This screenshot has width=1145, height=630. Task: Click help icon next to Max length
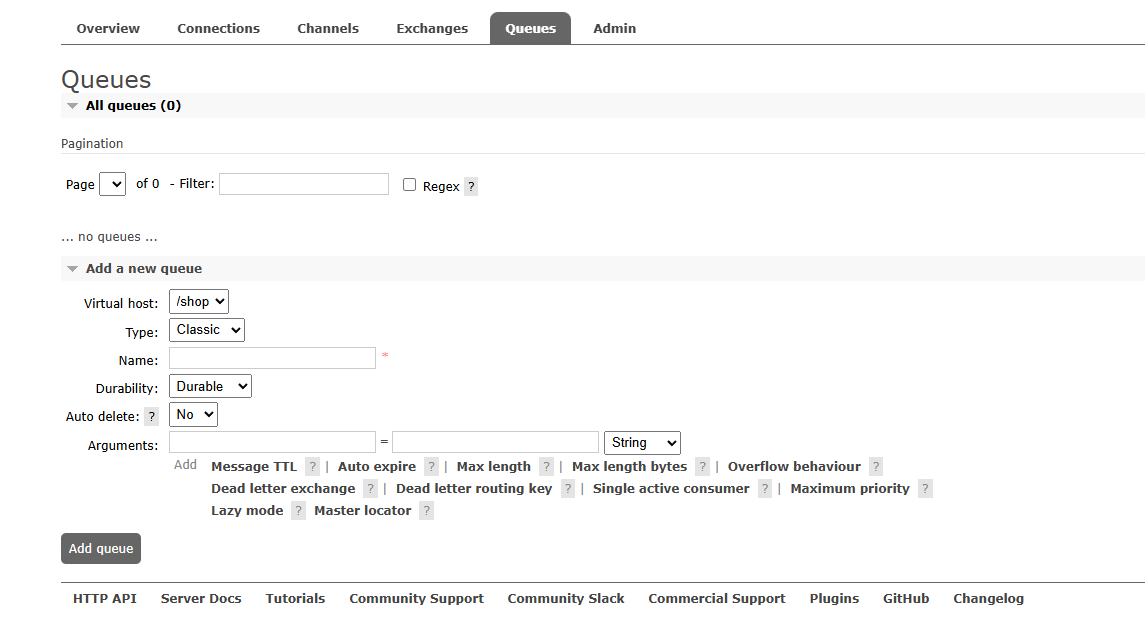click(x=546, y=467)
